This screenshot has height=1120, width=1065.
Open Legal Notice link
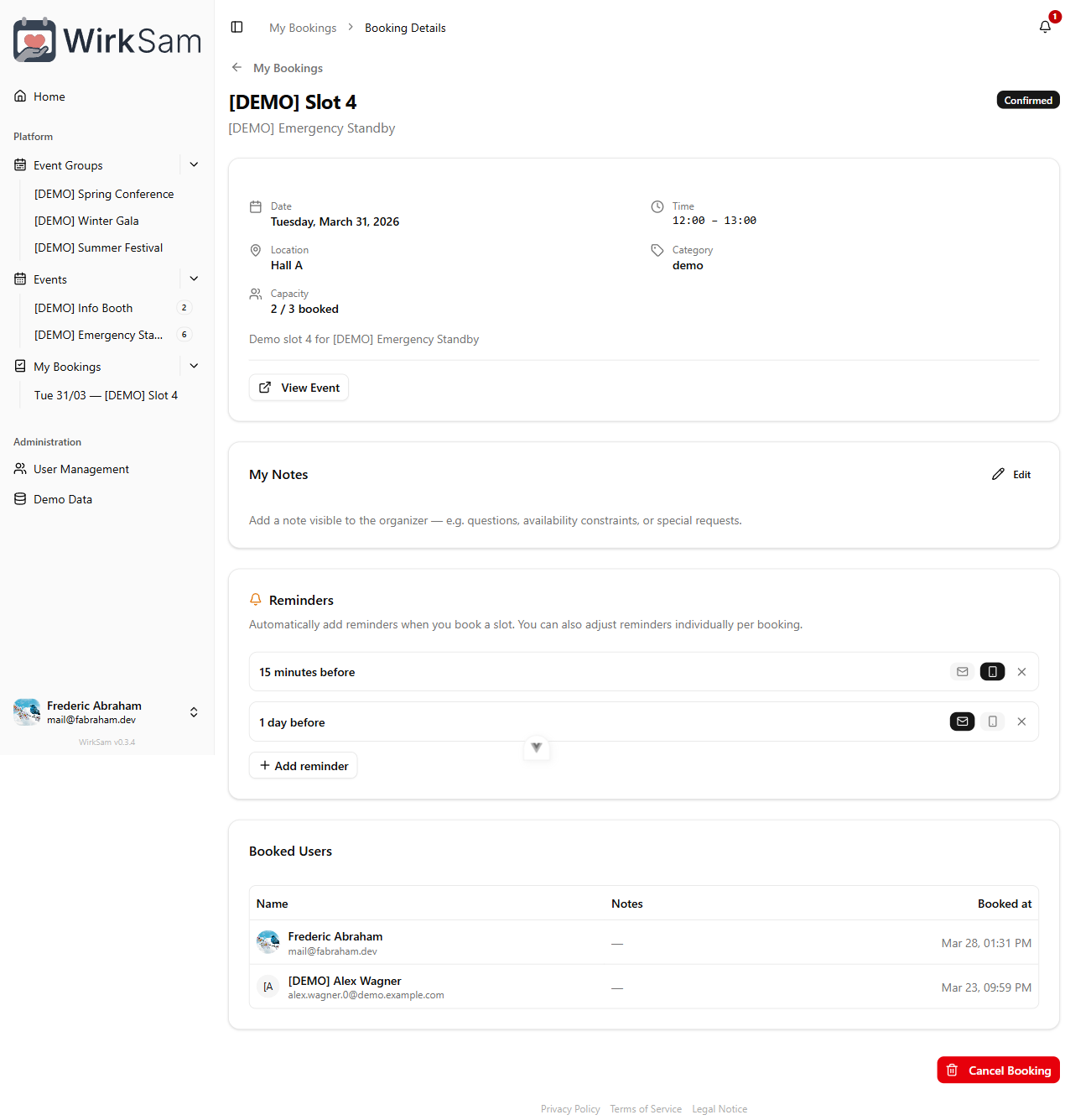(x=720, y=1109)
